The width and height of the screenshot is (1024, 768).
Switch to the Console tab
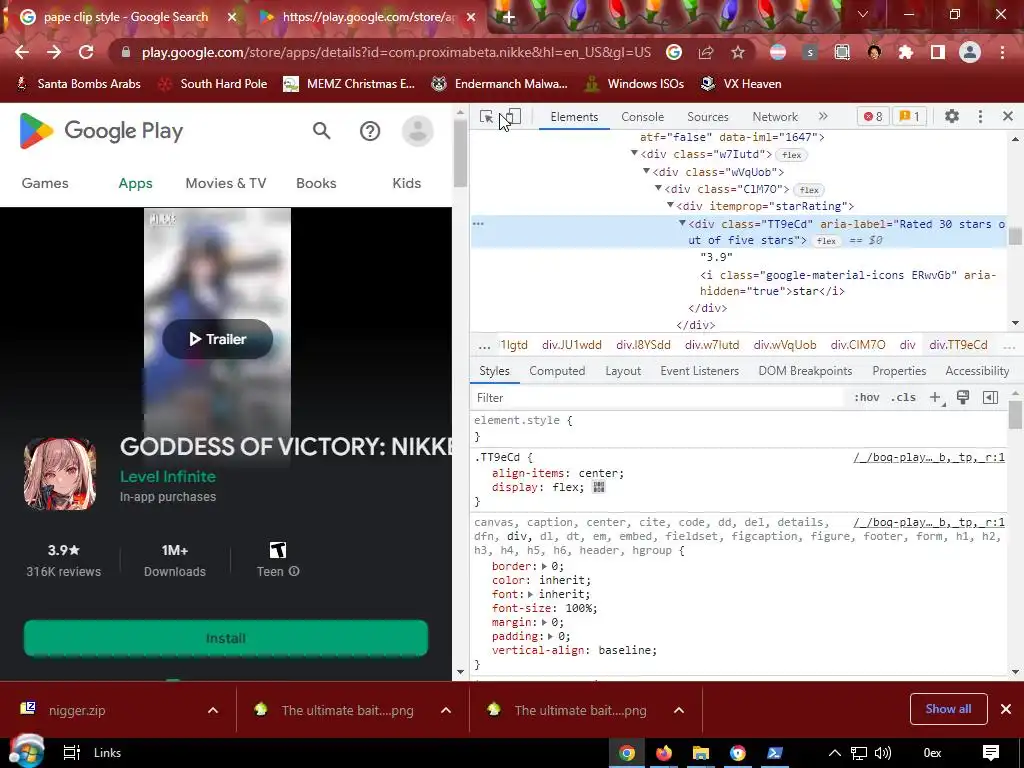pyautogui.click(x=642, y=117)
